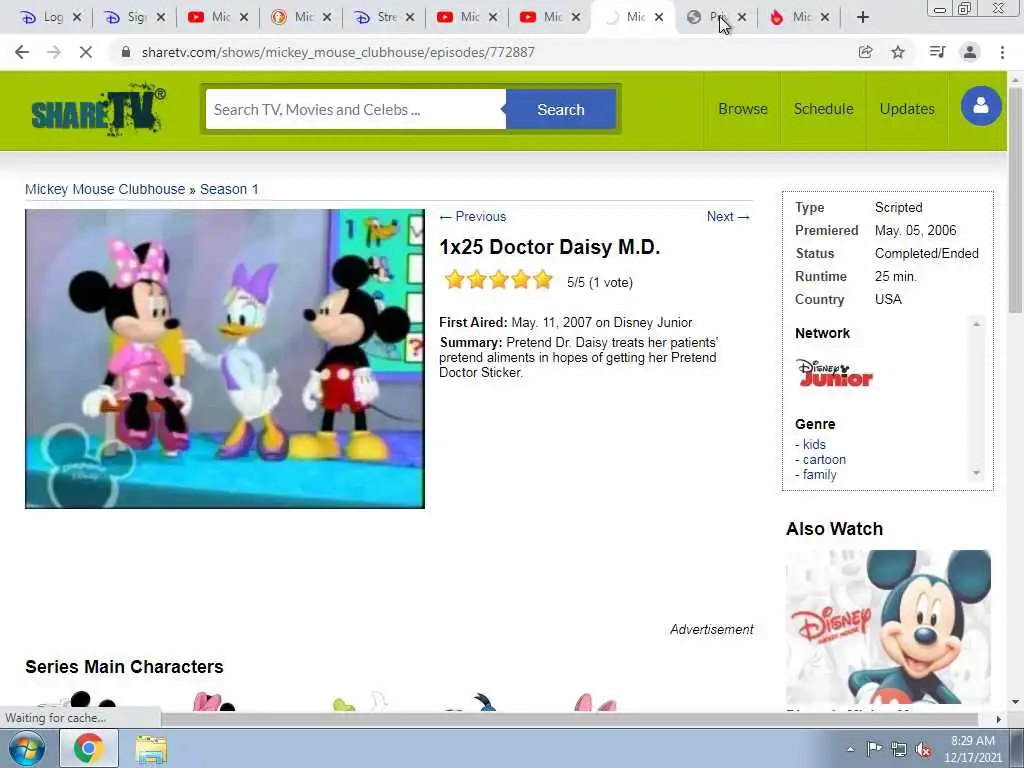Open Chrome three-dot menu

(1002, 52)
